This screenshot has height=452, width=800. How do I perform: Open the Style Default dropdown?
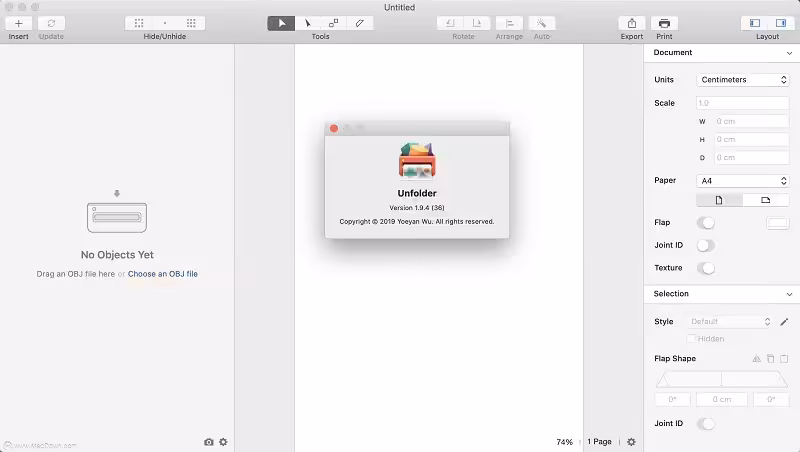730,321
